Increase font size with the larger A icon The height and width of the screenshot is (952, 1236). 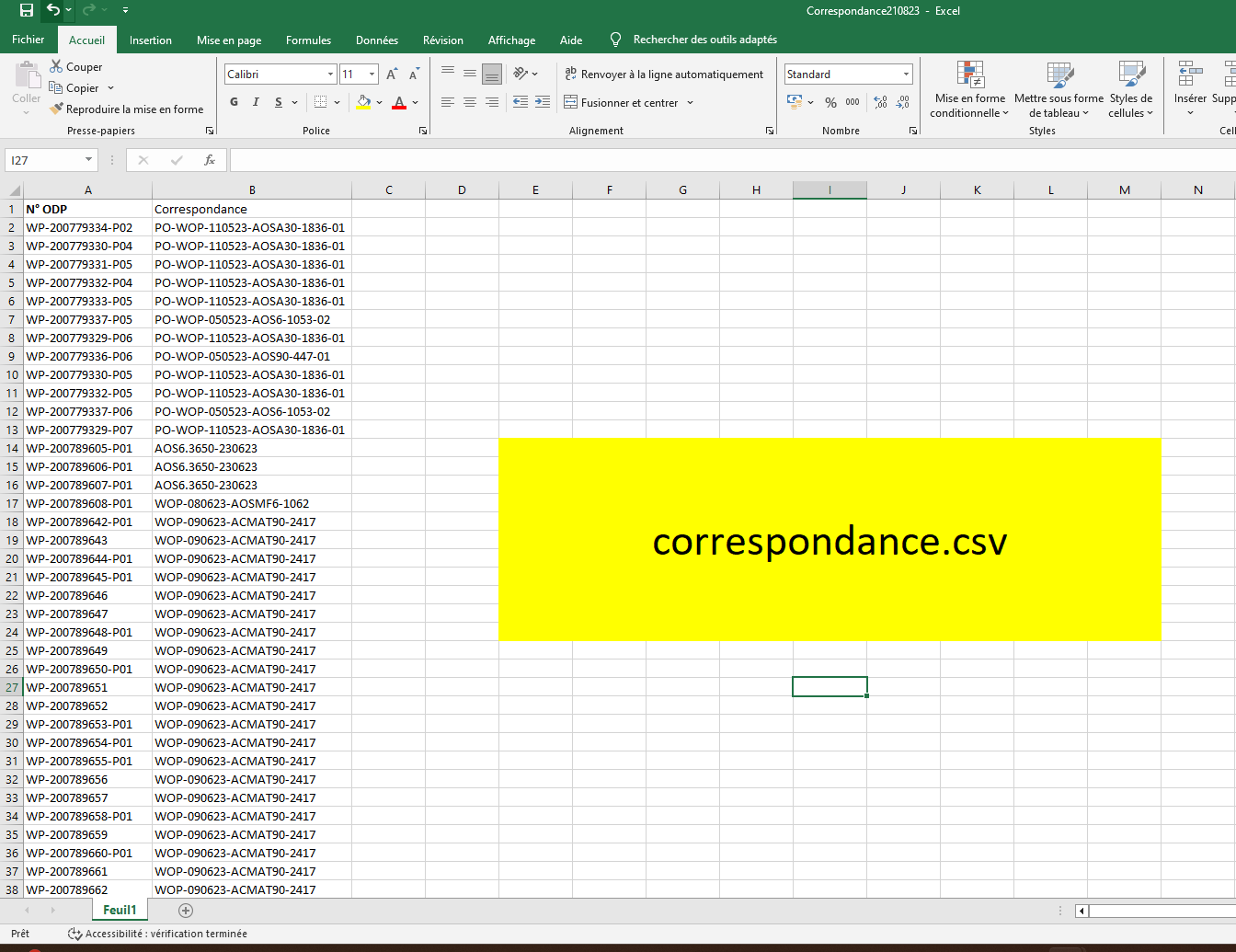[392, 75]
